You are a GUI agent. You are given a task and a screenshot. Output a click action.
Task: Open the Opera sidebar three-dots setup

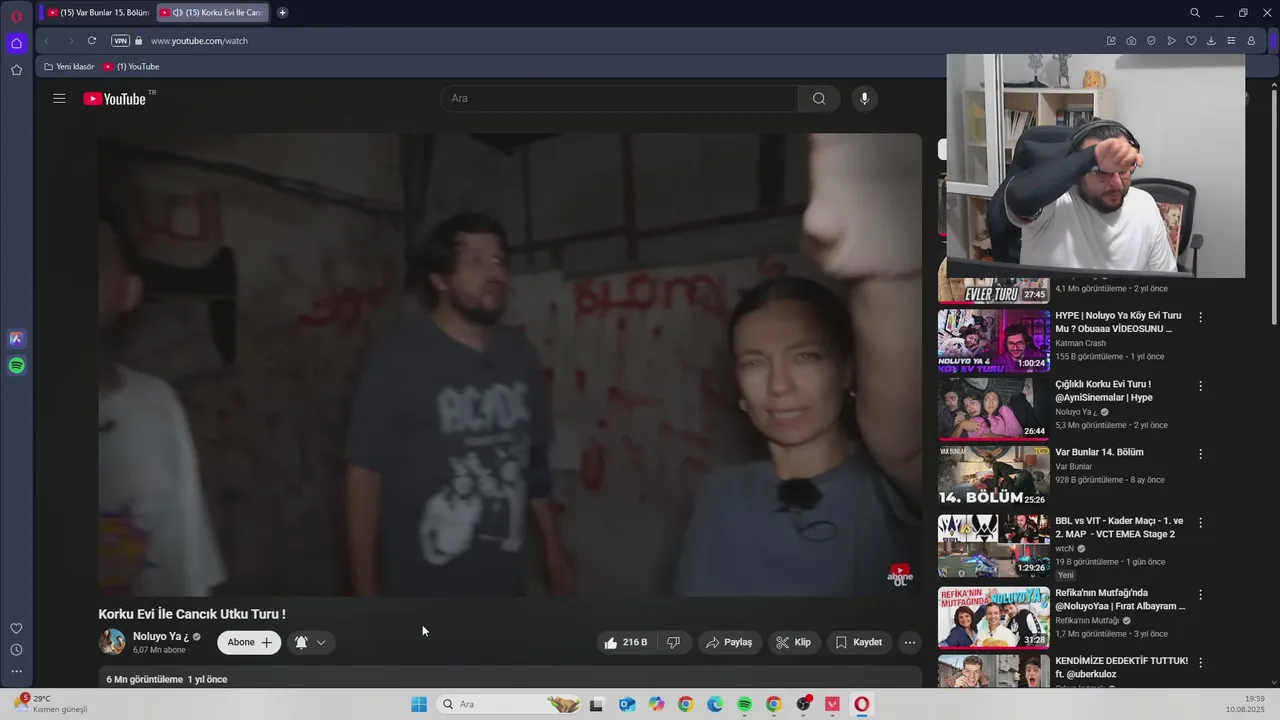(16, 671)
